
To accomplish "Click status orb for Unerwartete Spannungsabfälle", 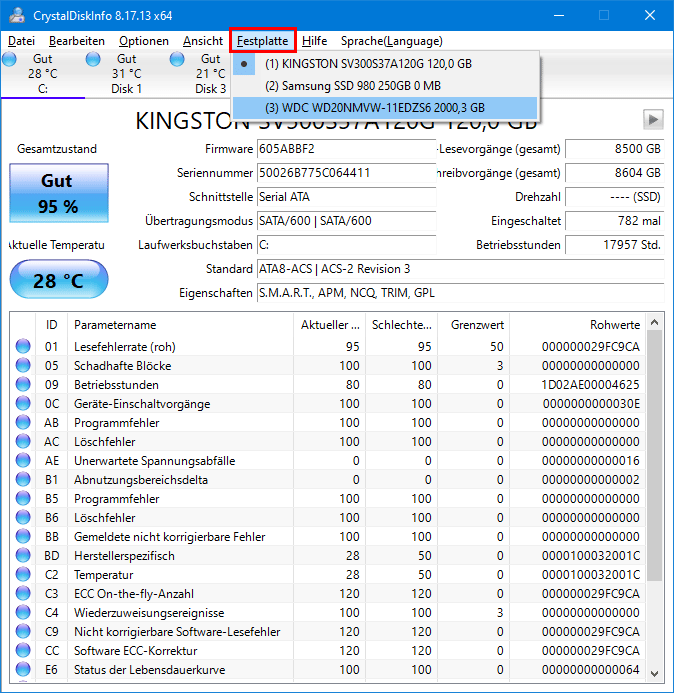I will tap(23, 461).
